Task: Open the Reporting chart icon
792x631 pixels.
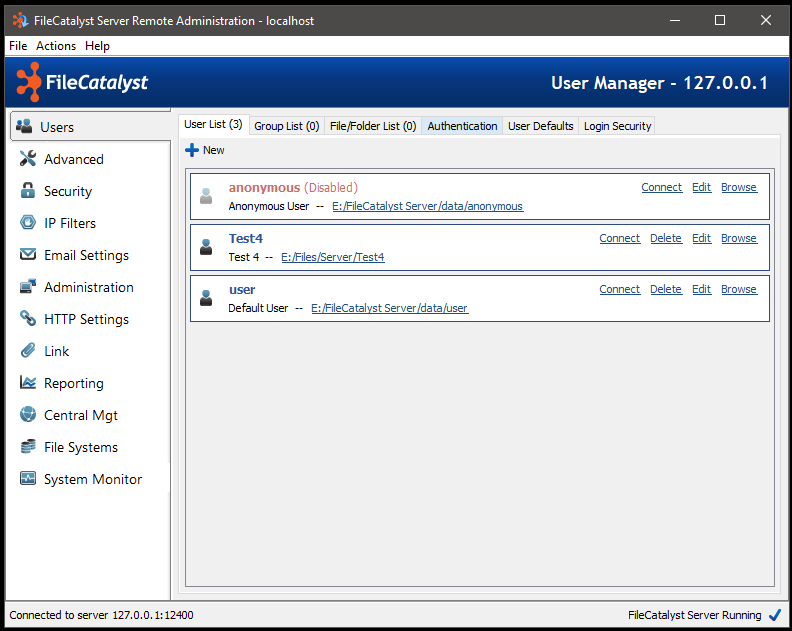Action: [27, 383]
